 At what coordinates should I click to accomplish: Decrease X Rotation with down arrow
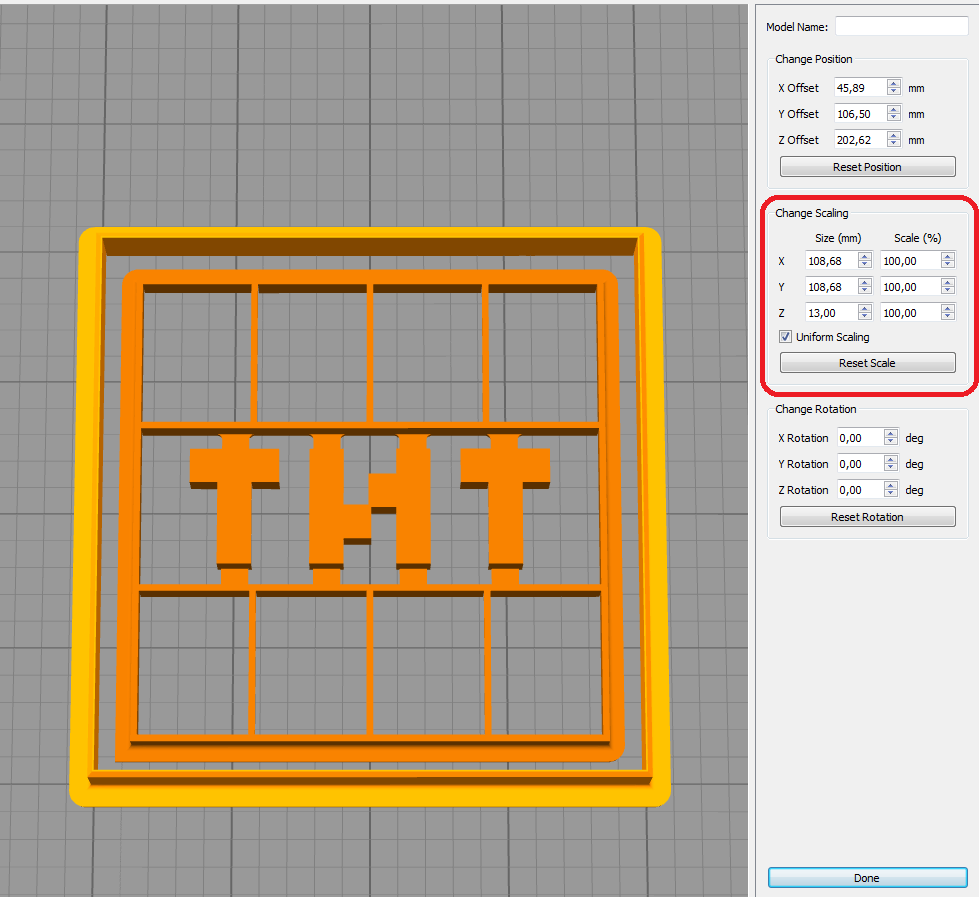[x=891, y=443]
